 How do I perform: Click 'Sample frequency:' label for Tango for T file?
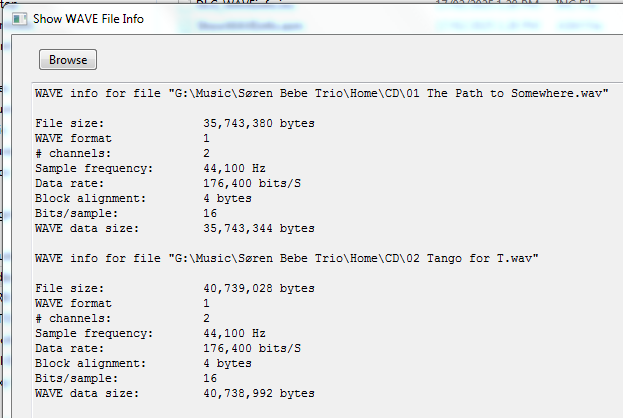(94, 333)
